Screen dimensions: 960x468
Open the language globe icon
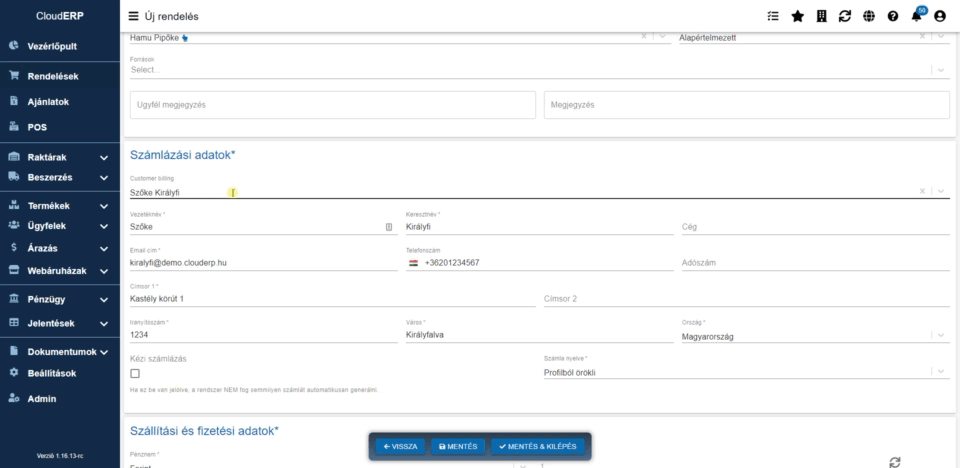click(x=869, y=16)
